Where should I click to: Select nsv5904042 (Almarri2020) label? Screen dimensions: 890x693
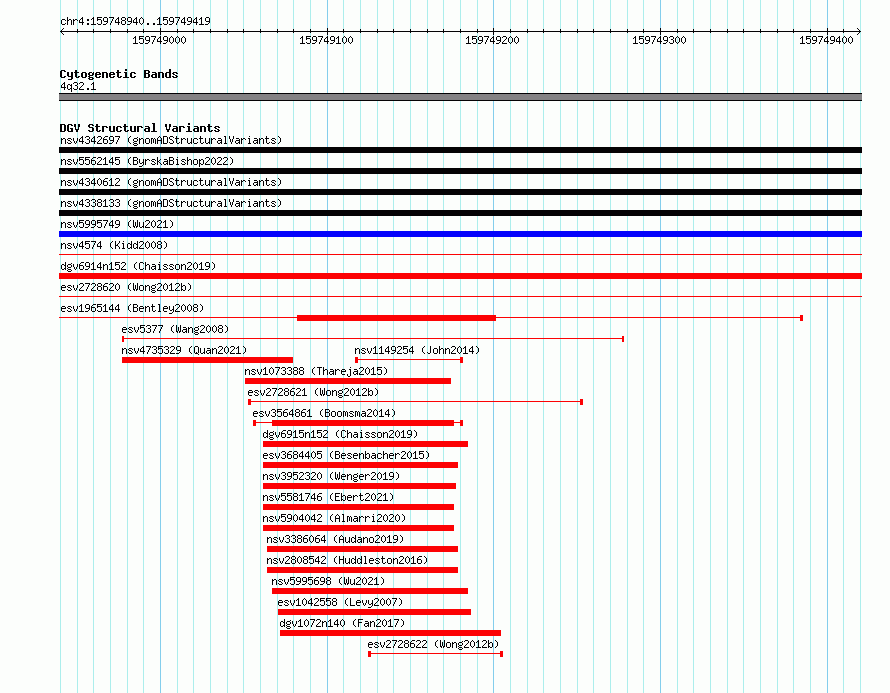(334, 518)
